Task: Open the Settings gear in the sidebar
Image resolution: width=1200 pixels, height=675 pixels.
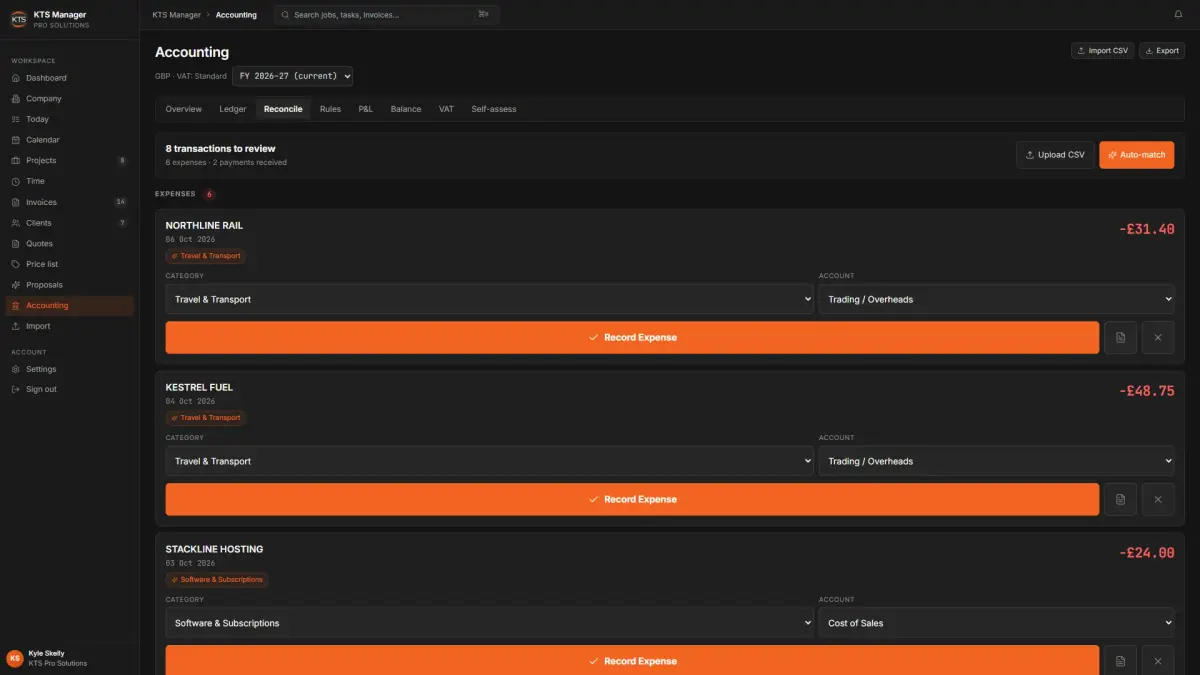Action: pos(16,369)
